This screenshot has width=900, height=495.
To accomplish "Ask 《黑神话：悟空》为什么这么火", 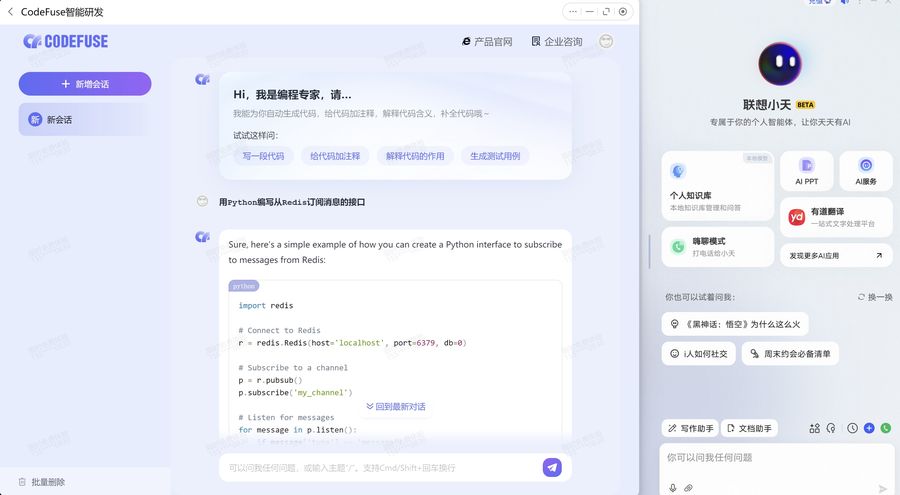I will [x=735, y=324].
